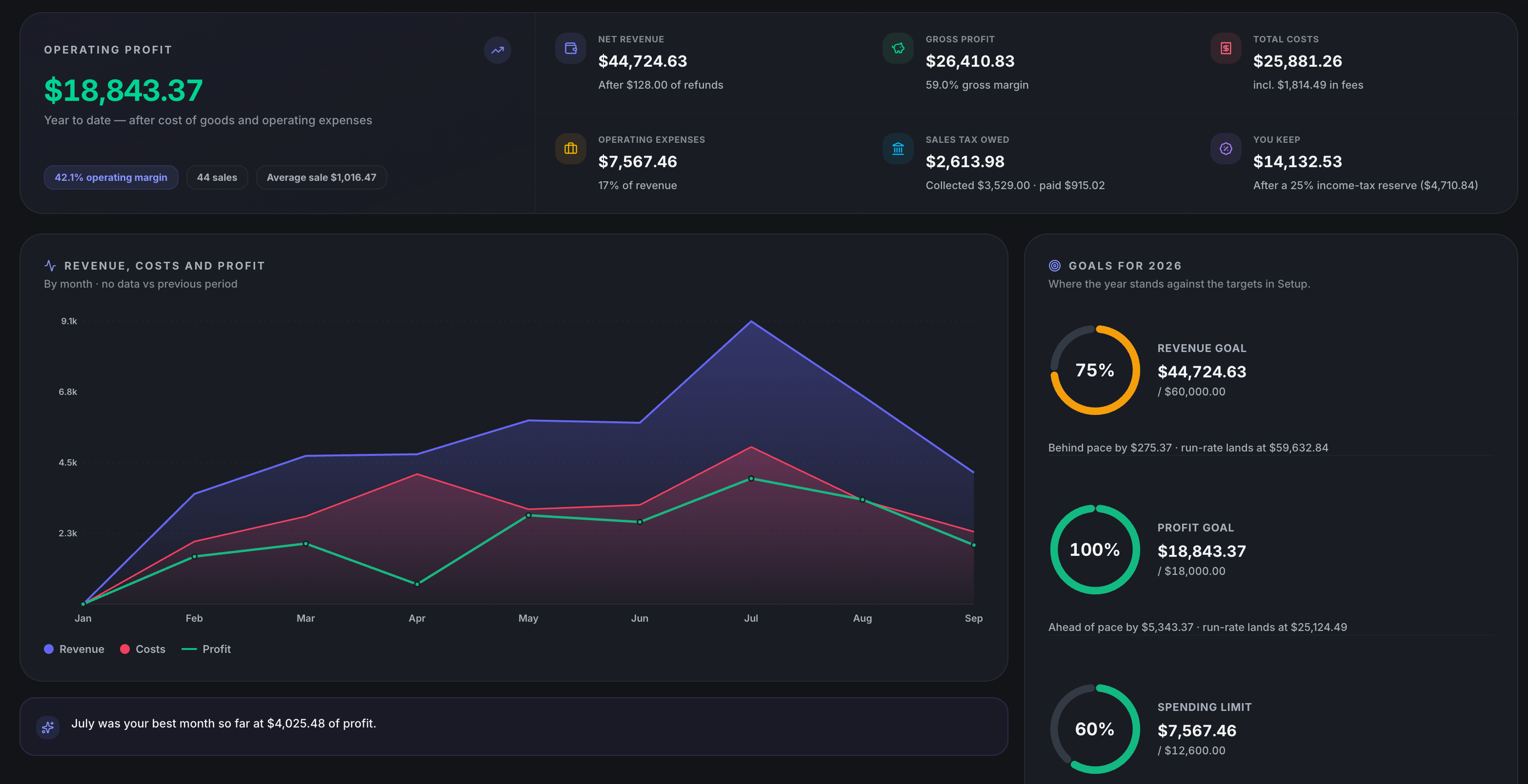Click the April profit data point on chart
Viewport: 1528px width, 784px height.
click(x=417, y=584)
